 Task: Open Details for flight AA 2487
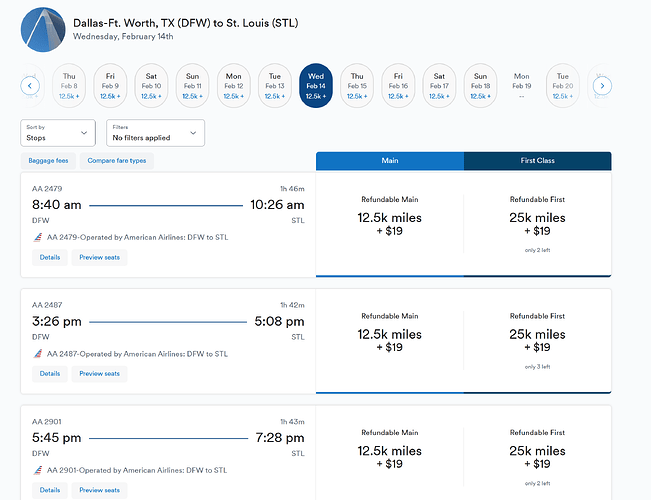click(50, 374)
